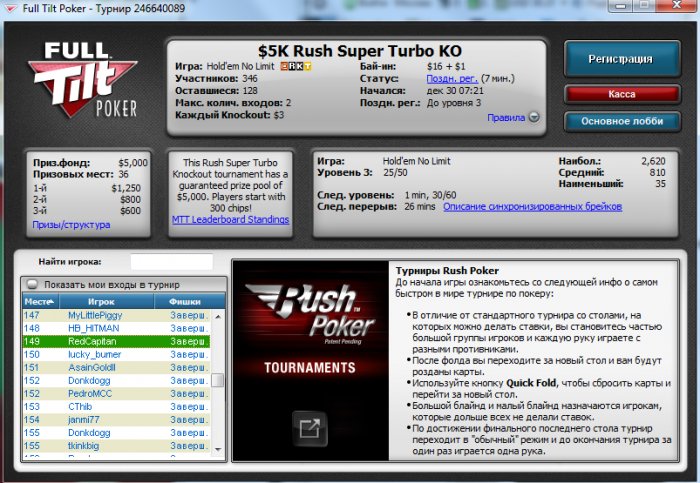Image resolution: width=700 pixels, height=483 pixels.
Task: Click the Поздн. рег. status link
Action: pyautogui.click(x=452, y=79)
